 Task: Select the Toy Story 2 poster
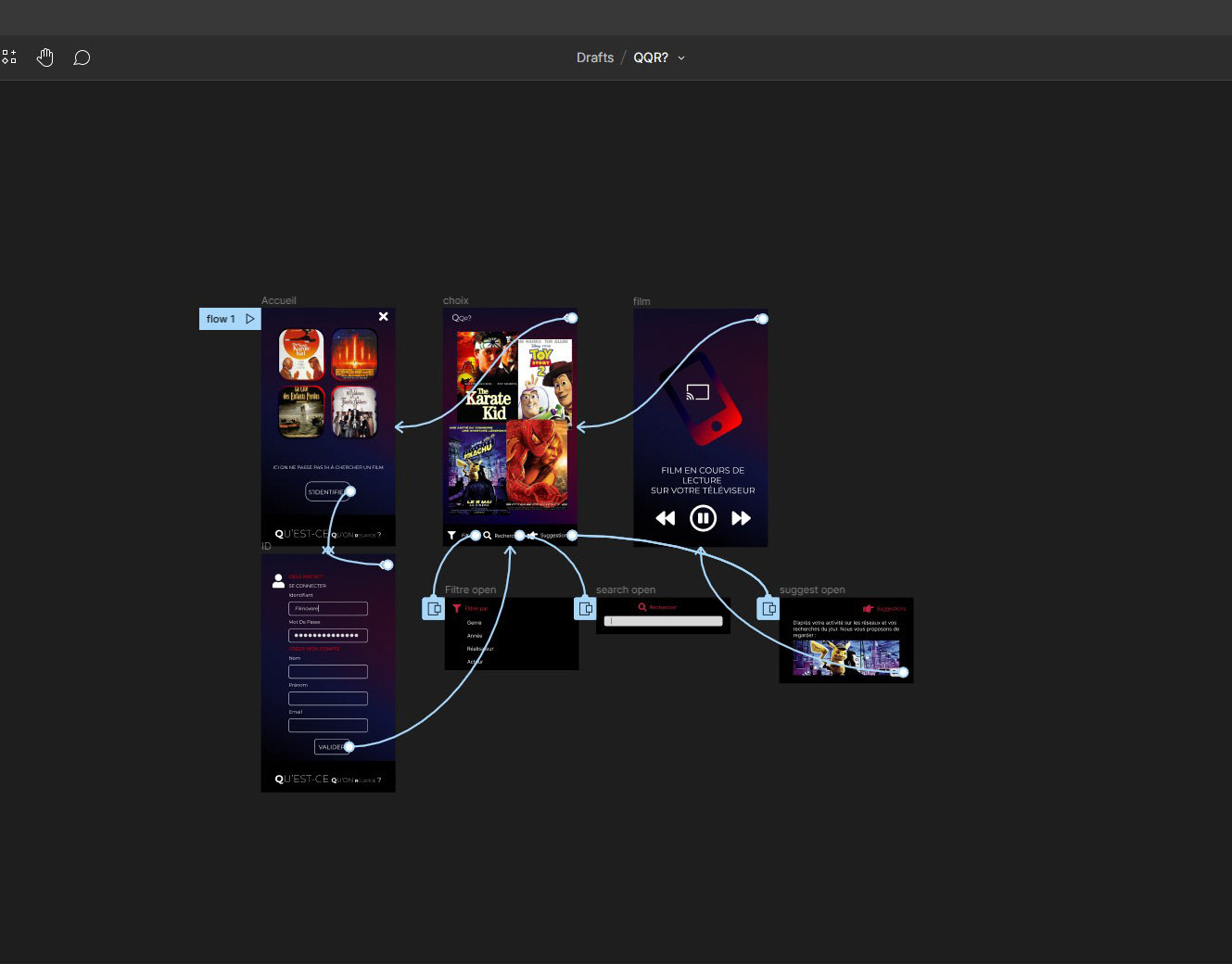(545, 378)
